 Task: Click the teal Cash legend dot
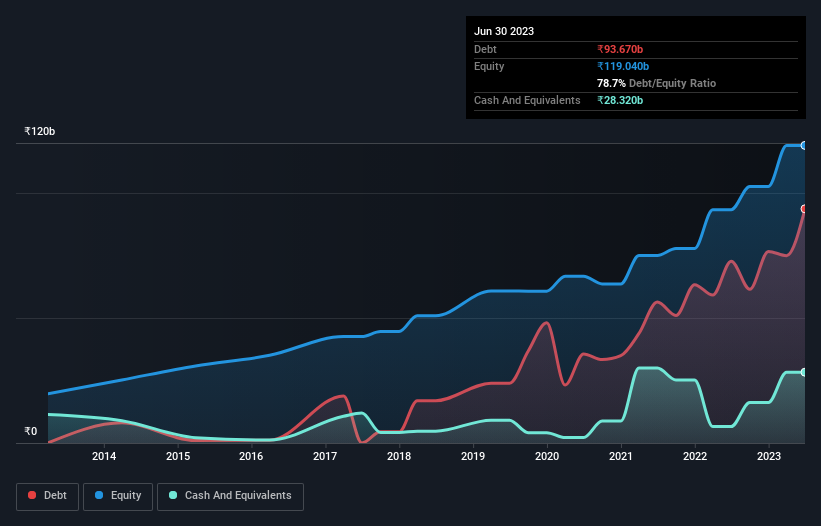click(x=173, y=495)
